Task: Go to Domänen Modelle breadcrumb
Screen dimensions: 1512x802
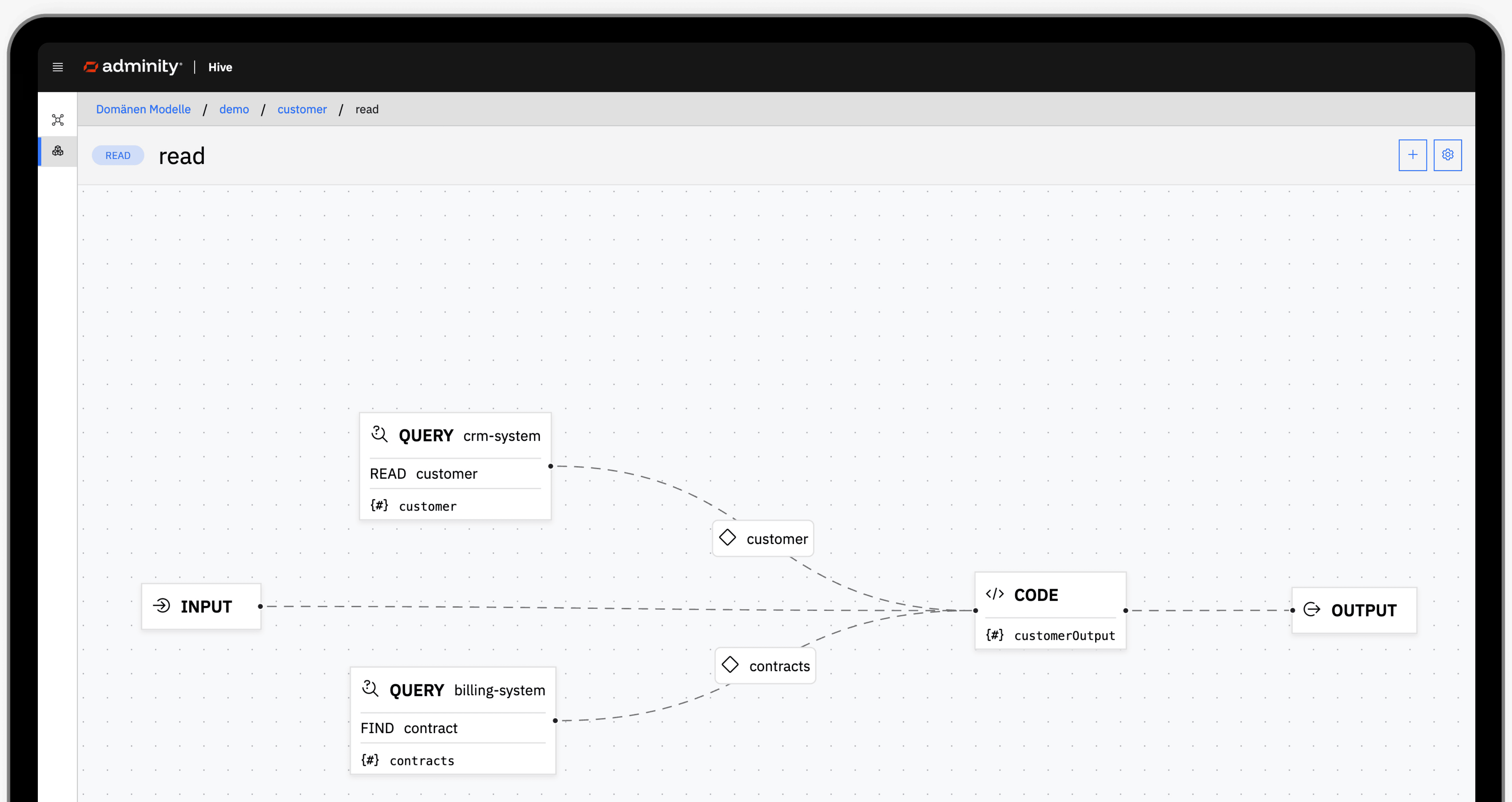Action: (143, 110)
